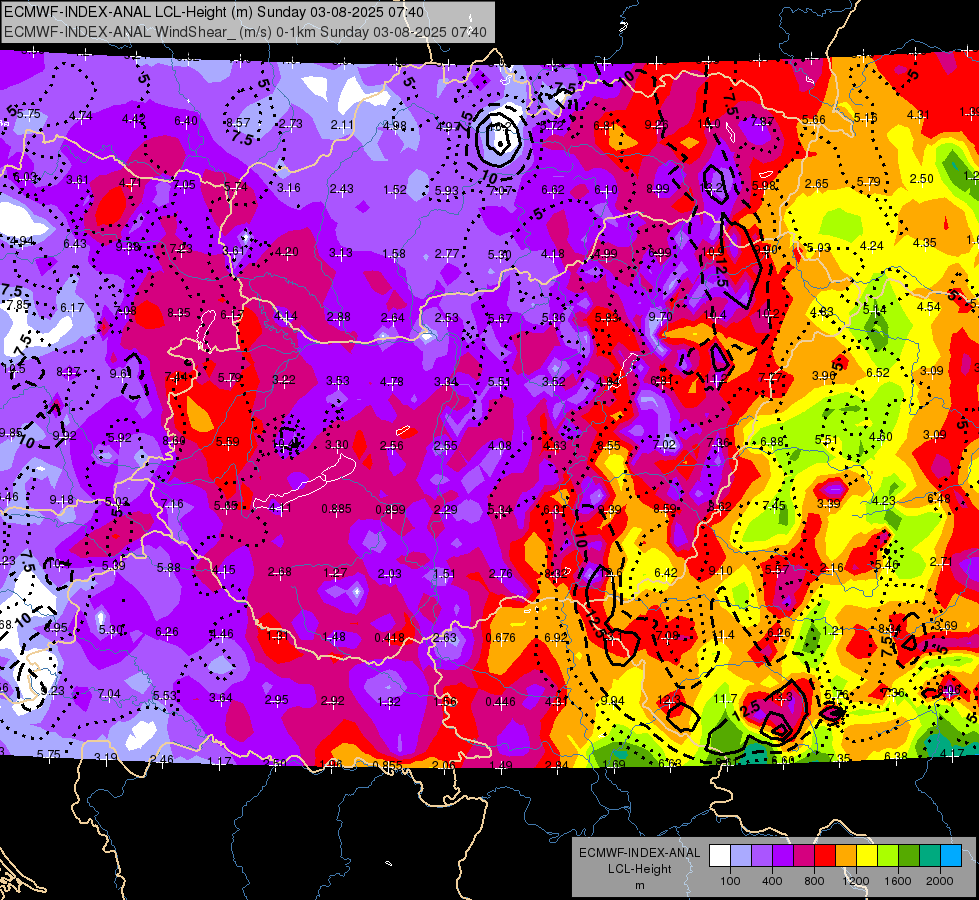979x900 pixels.
Task: Click the sky blue legend swatch
Action: click(951, 856)
